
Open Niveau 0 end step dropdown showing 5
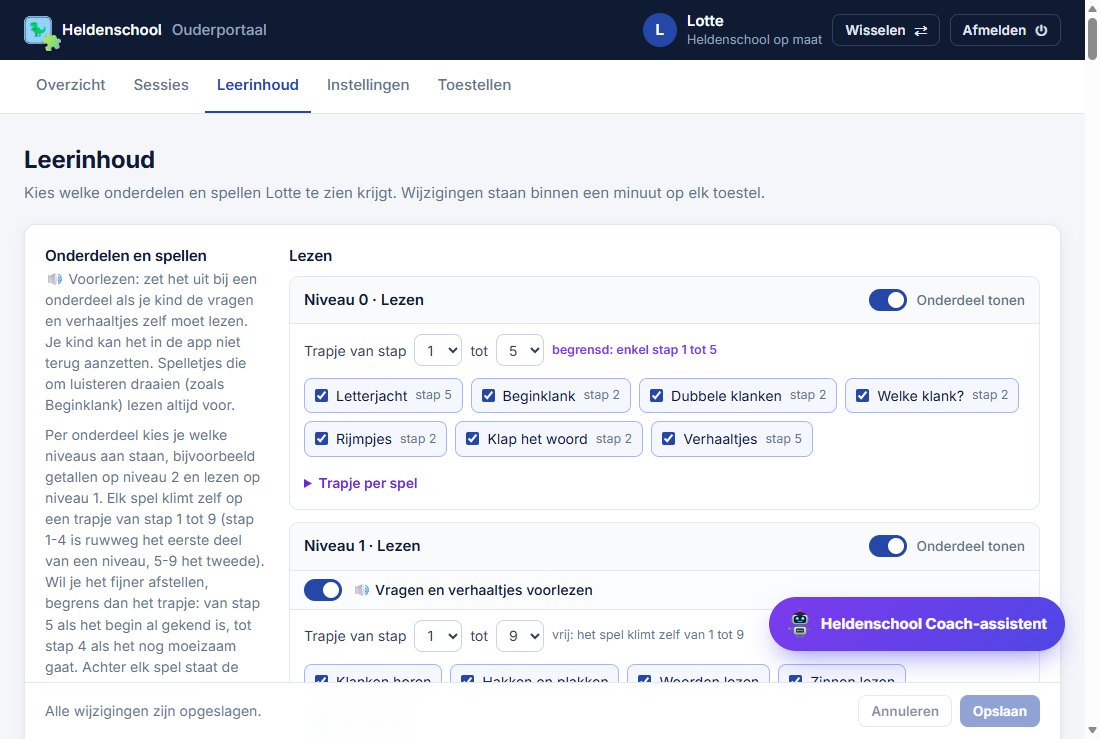pos(520,350)
